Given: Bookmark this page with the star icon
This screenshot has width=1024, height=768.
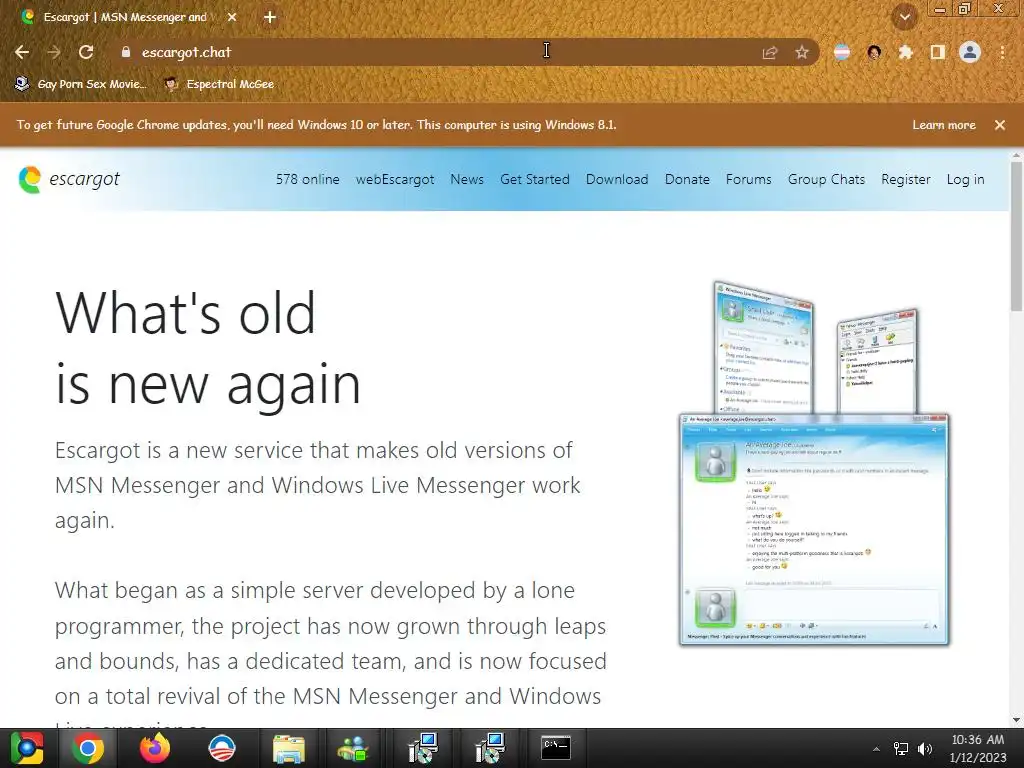Looking at the screenshot, I should (x=802, y=52).
